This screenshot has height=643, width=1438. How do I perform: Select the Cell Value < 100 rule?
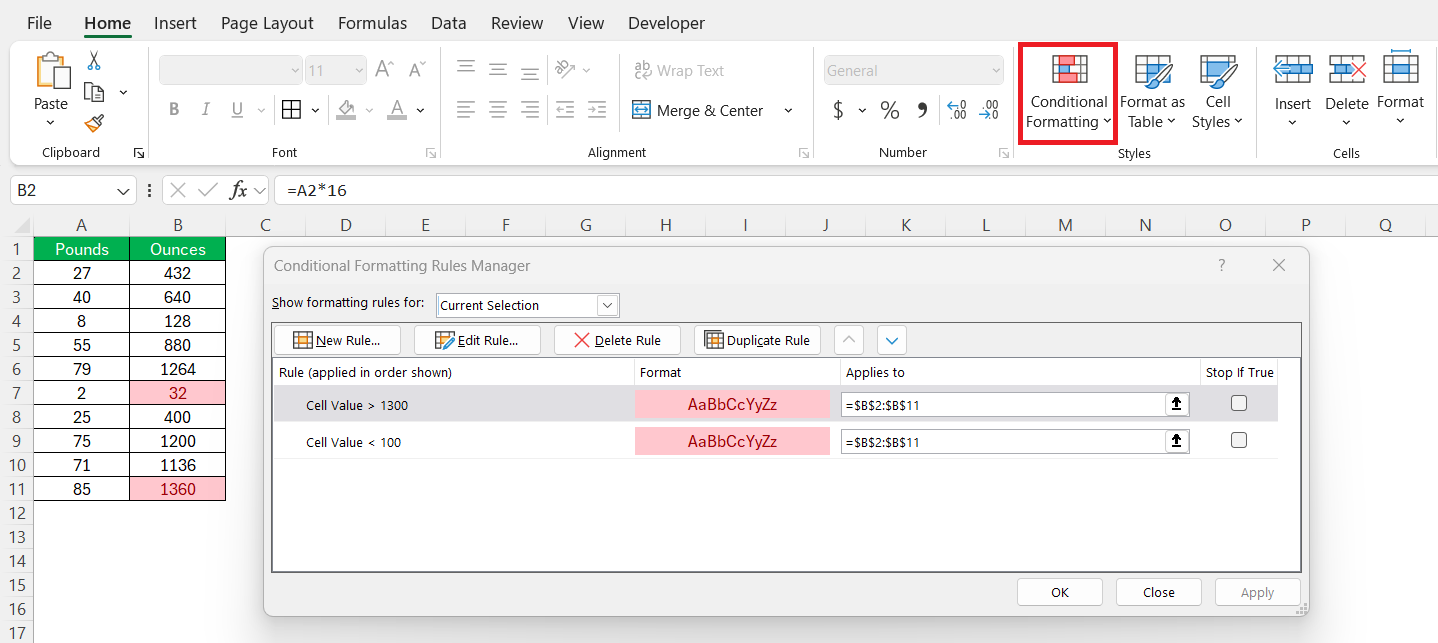454,441
